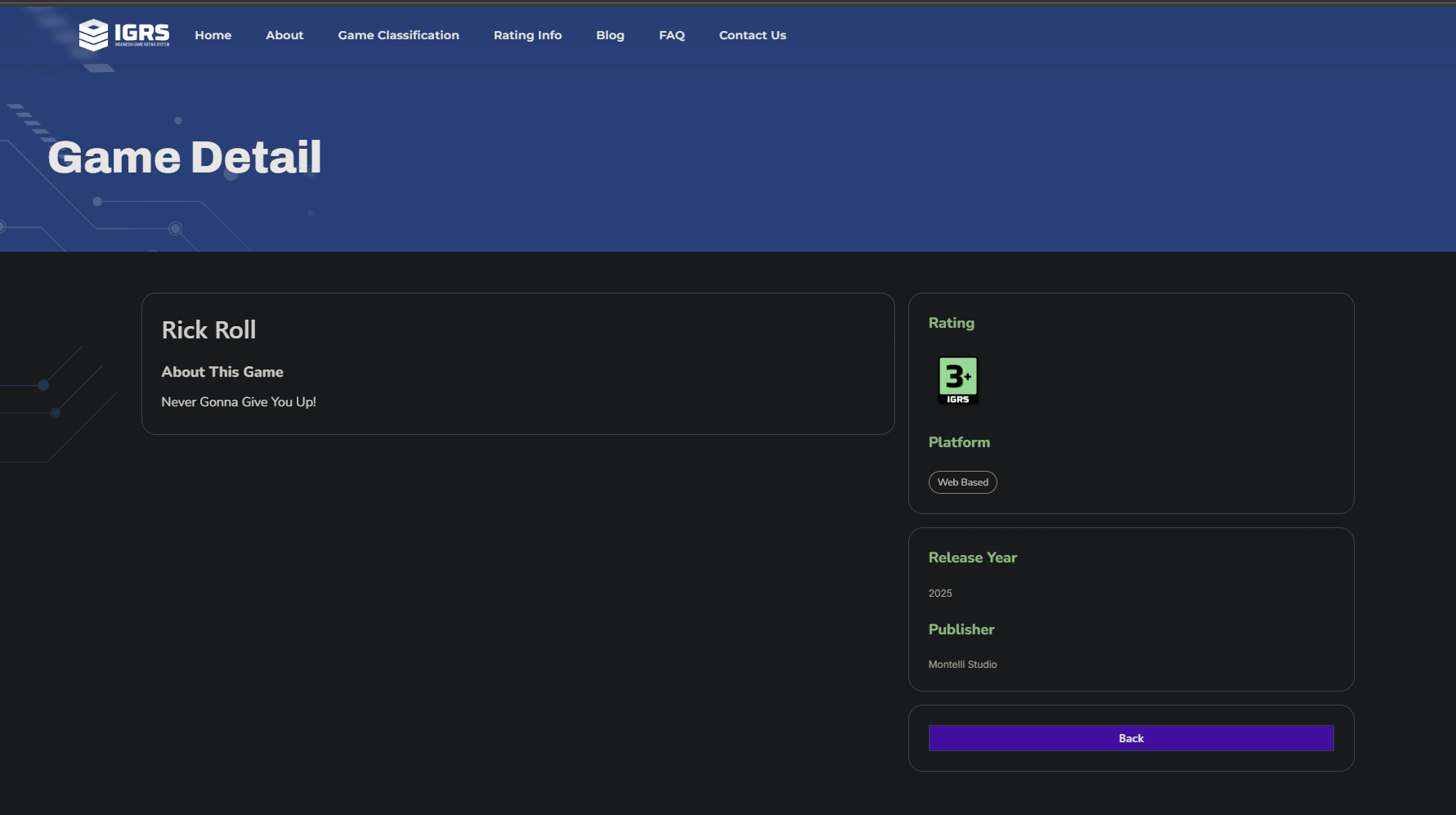Click the Rating section label

tap(951, 323)
